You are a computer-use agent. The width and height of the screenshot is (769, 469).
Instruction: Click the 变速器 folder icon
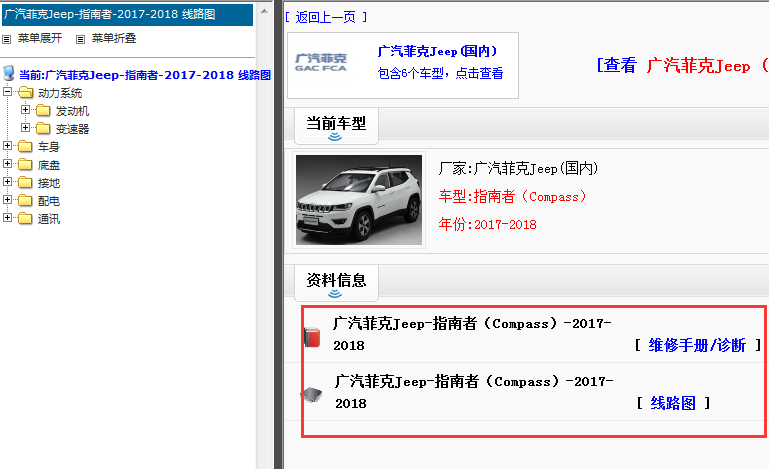43,129
